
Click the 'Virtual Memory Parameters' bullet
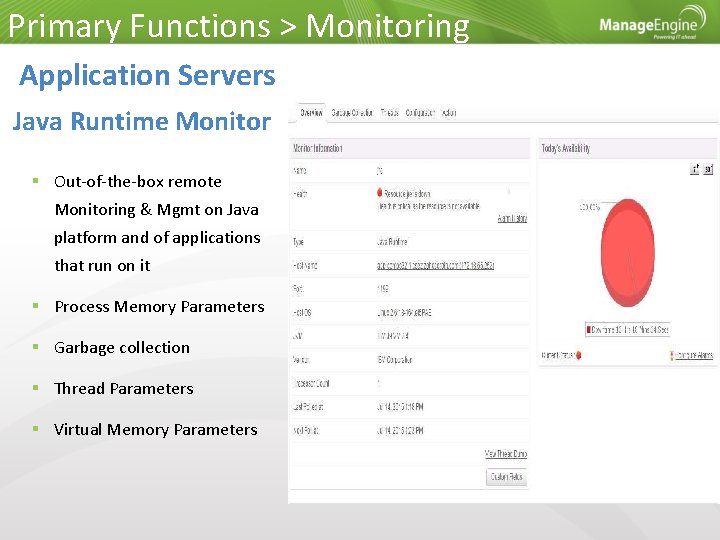point(156,429)
